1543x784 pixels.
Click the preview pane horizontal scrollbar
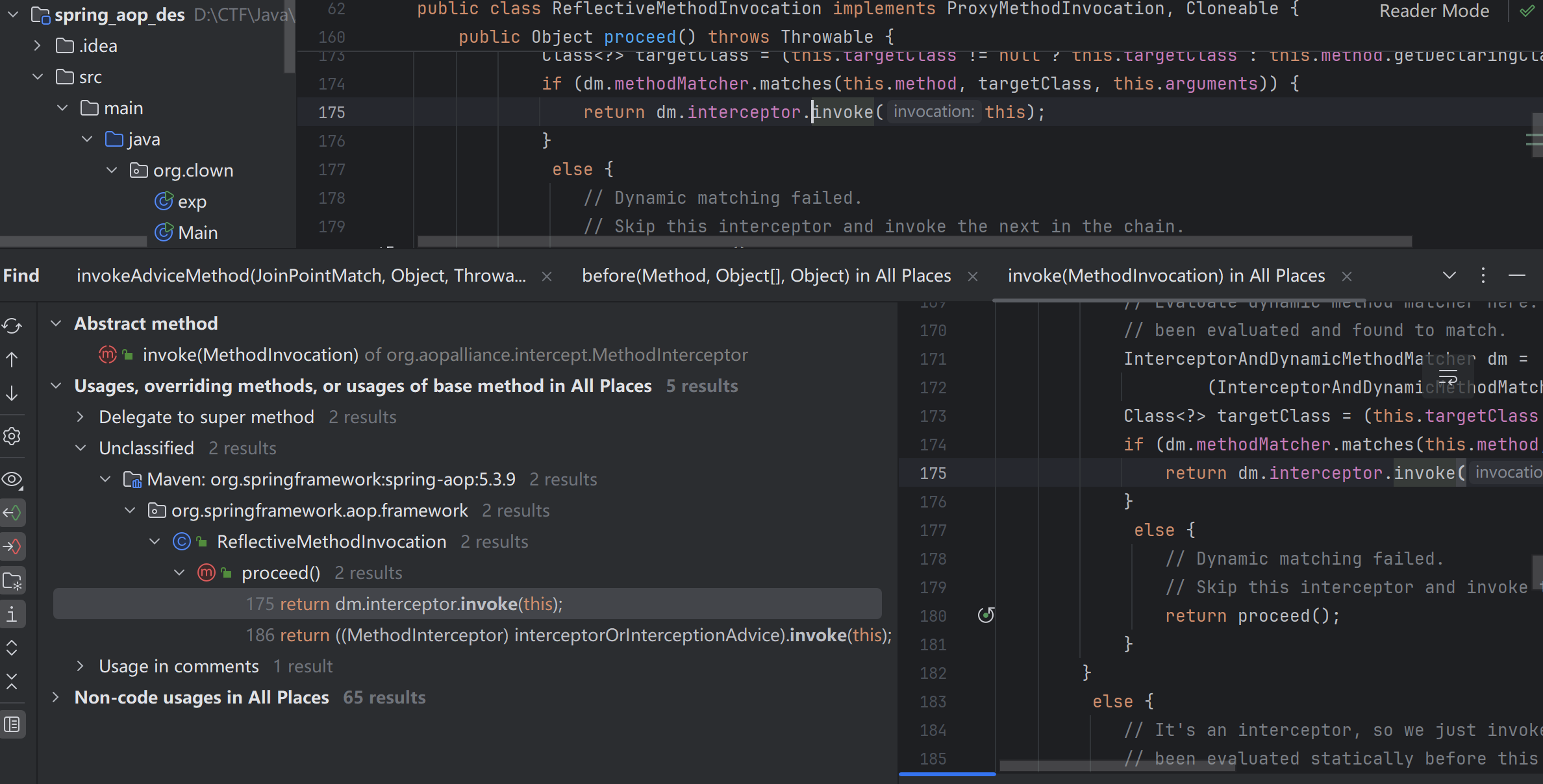(1117, 766)
